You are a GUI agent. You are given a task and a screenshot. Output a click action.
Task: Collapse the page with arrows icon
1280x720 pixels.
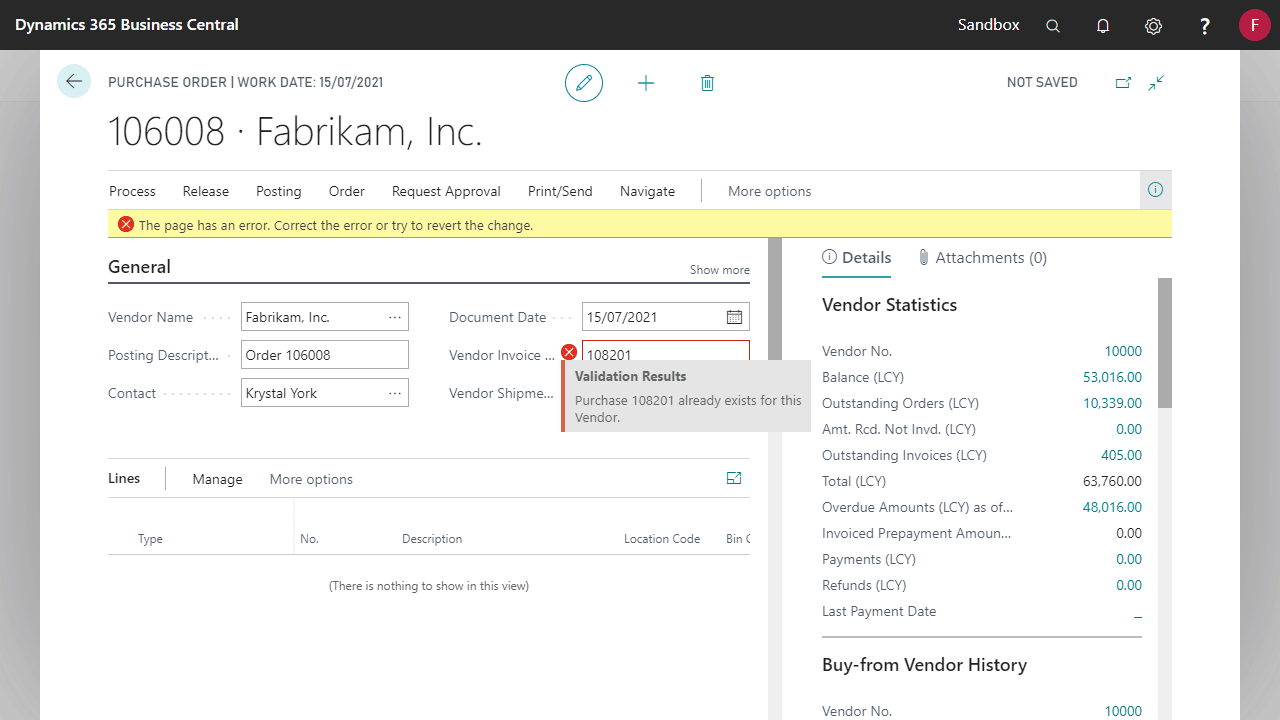point(1156,83)
